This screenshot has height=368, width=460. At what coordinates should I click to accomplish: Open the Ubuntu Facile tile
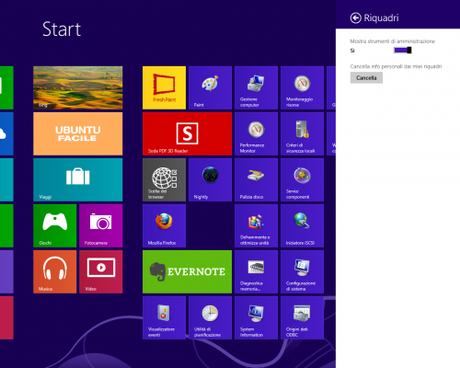pos(78,134)
